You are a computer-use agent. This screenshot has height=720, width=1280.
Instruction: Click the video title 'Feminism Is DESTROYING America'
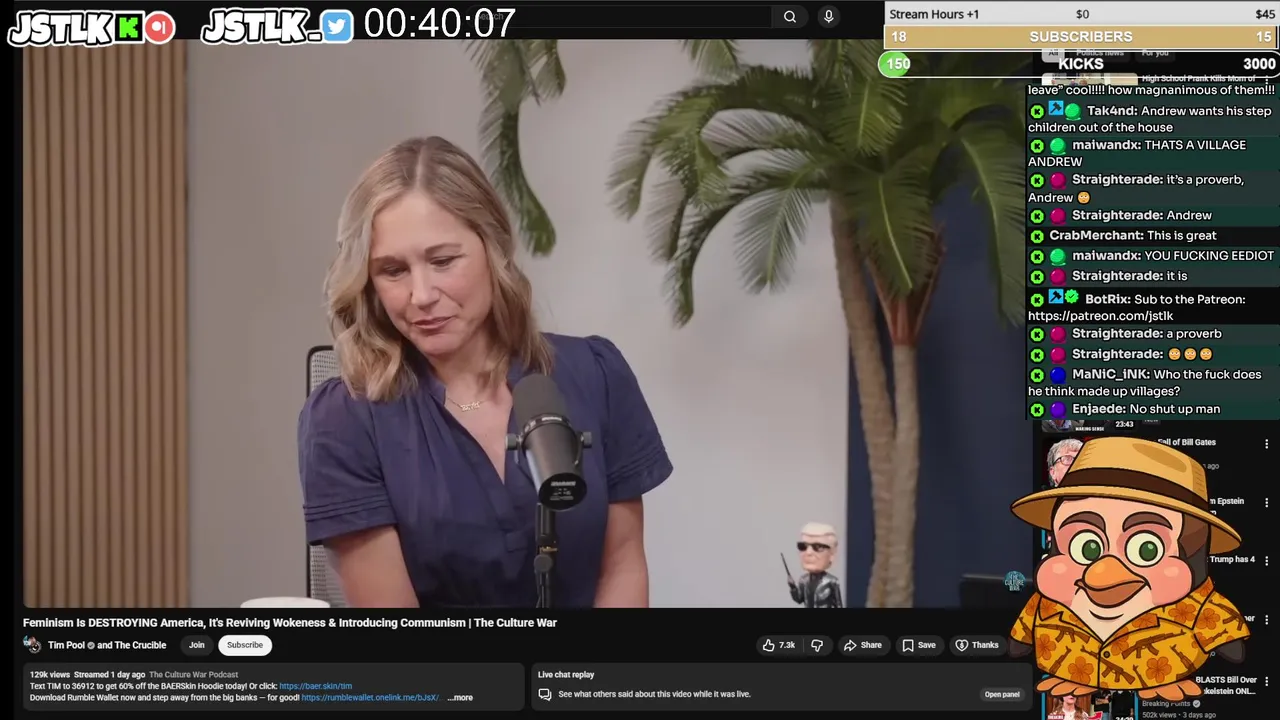click(290, 623)
